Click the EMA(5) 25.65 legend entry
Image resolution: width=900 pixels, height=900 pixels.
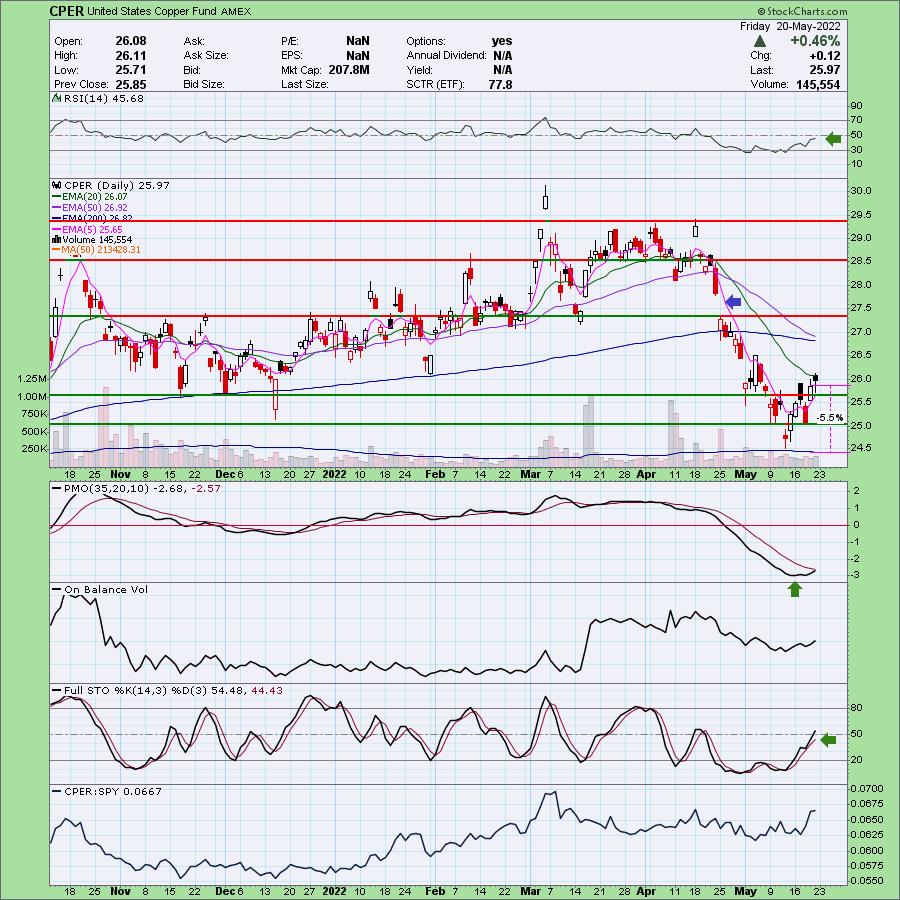click(x=87, y=229)
